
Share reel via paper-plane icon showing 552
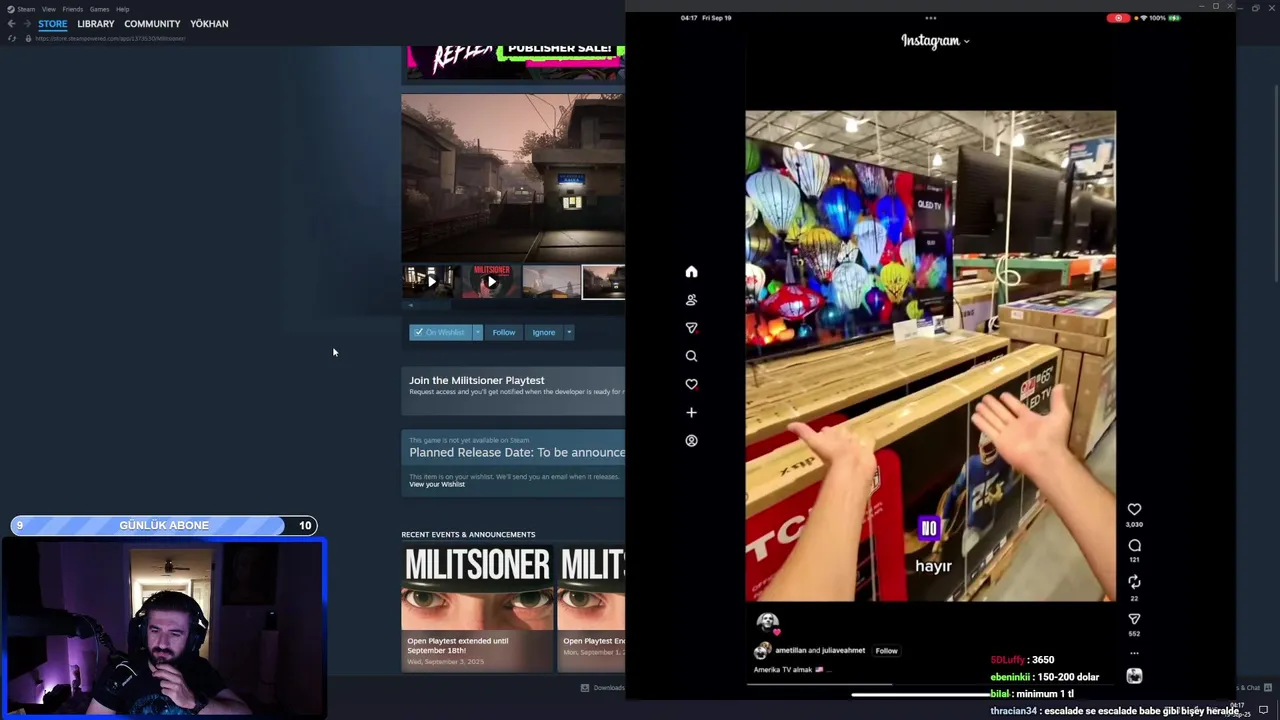[1134, 619]
